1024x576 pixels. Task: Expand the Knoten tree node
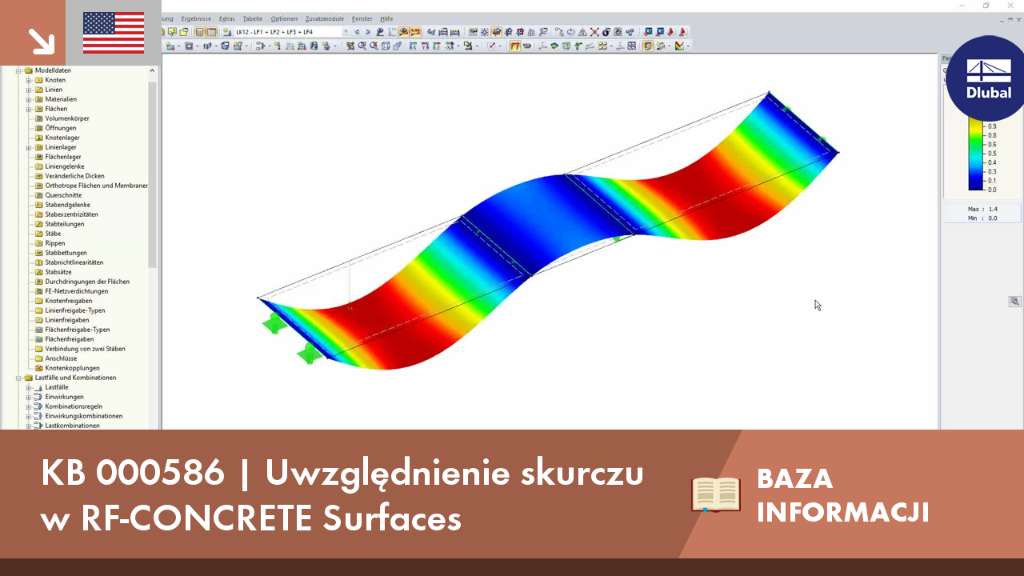tap(29, 80)
